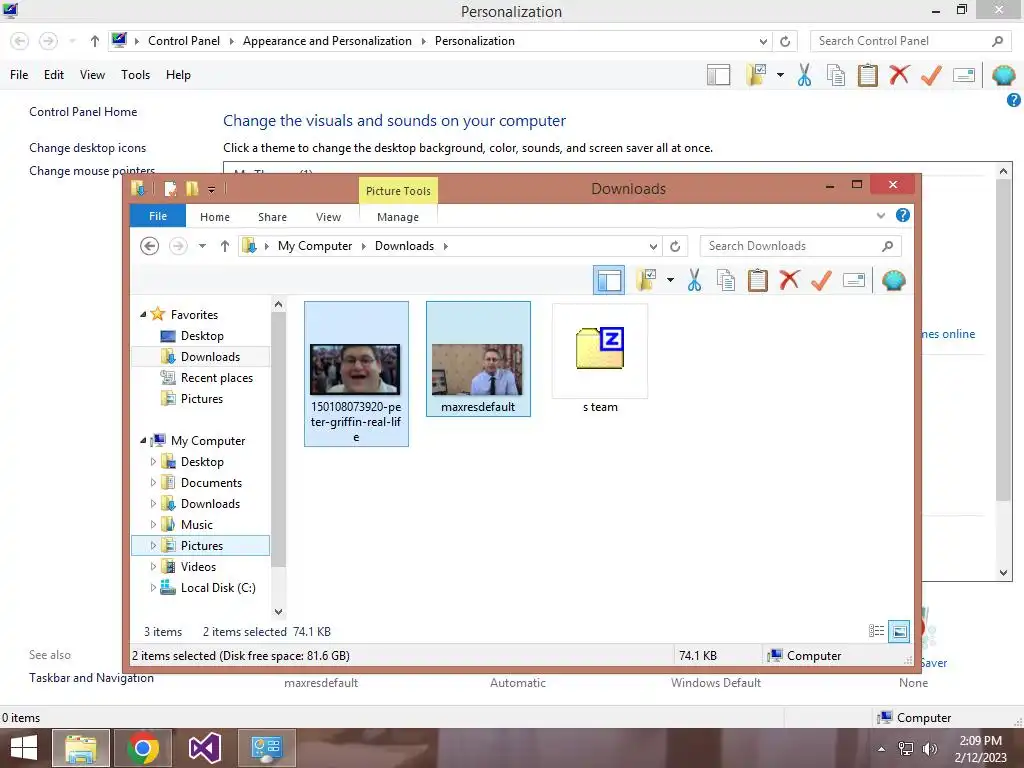Click the Personalization window help icon

click(1014, 100)
